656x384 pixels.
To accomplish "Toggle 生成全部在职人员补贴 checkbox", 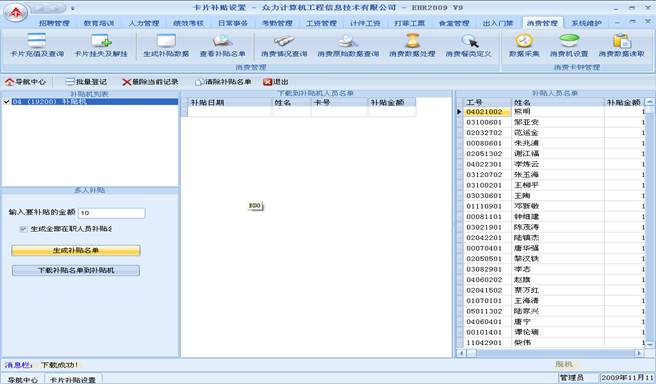I will point(23,229).
